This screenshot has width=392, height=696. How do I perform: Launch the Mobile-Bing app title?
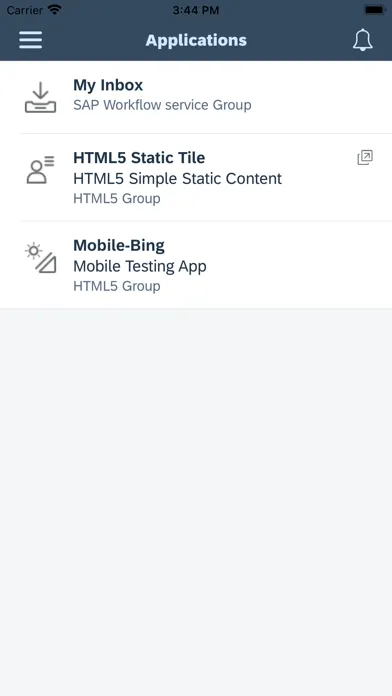[119, 245]
